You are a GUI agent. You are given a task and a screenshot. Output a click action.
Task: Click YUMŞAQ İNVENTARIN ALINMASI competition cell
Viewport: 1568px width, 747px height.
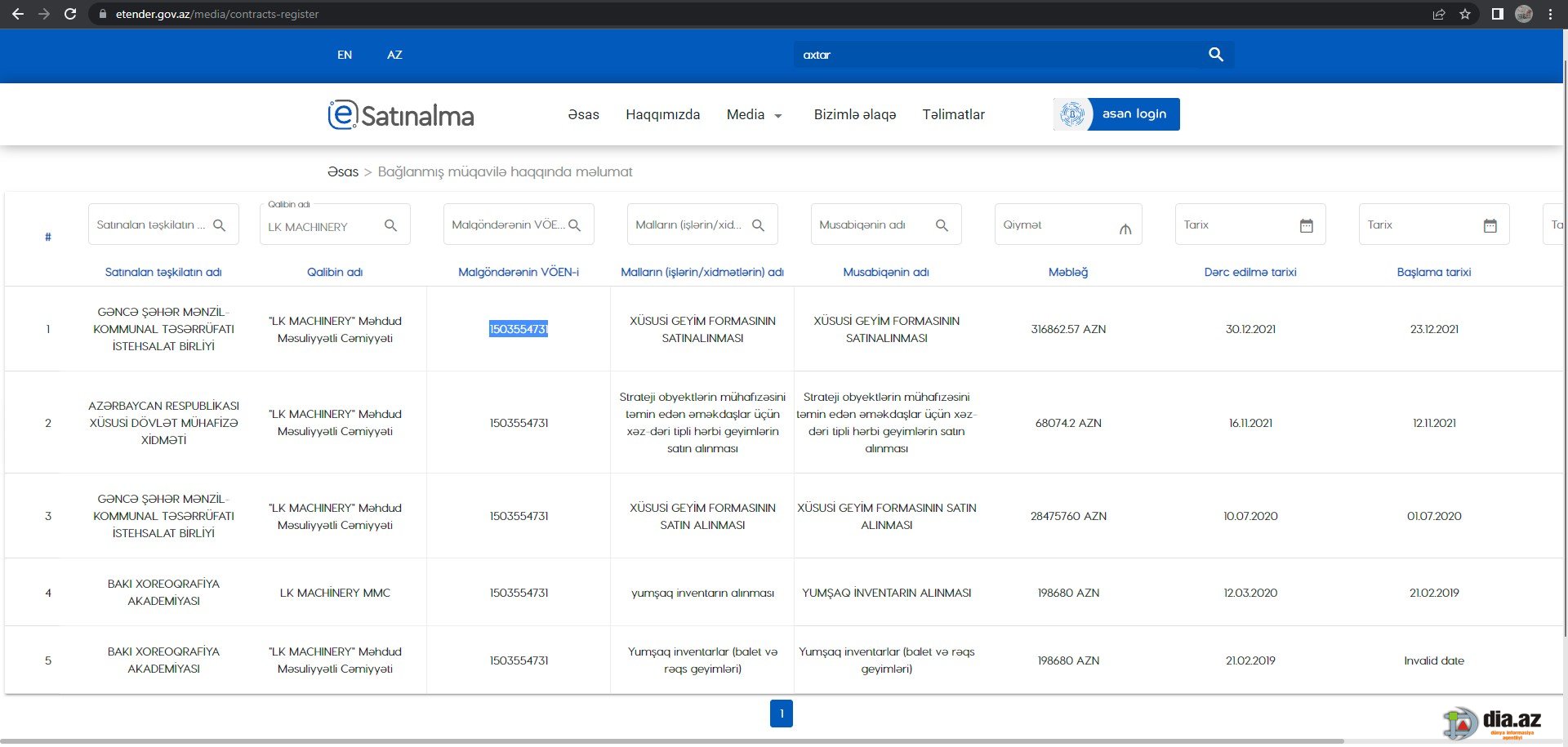point(886,593)
